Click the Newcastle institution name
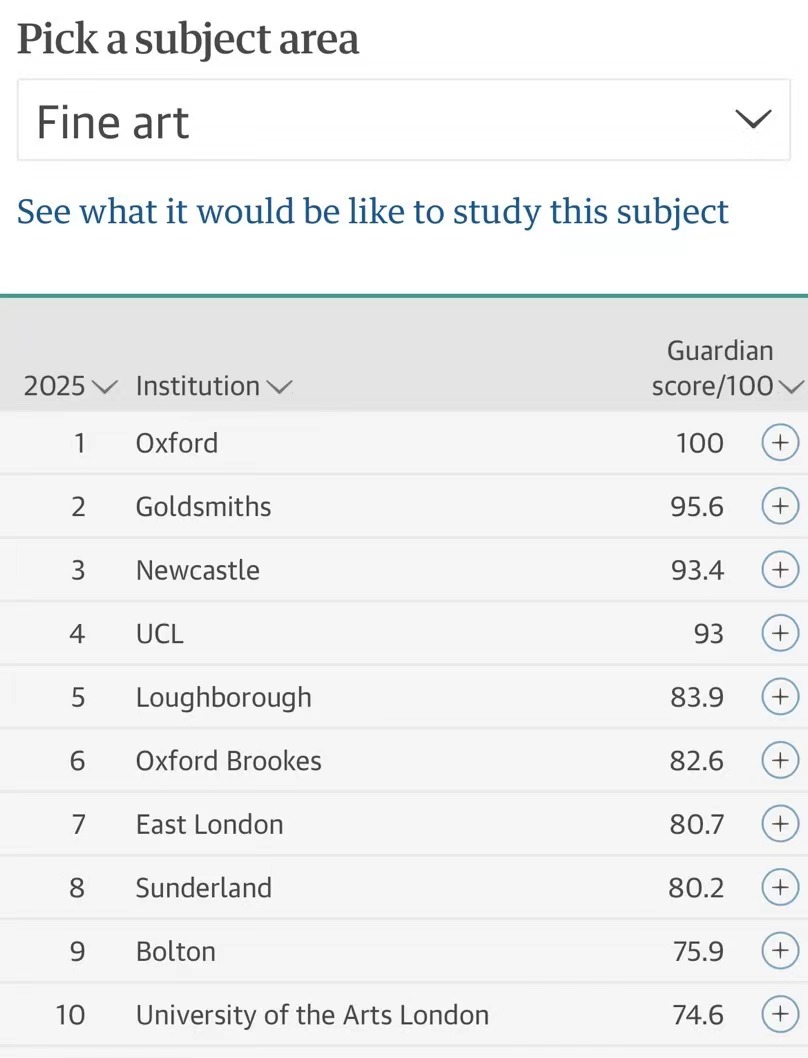Viewport: 808px width, 1058px height. coord(198,570)
